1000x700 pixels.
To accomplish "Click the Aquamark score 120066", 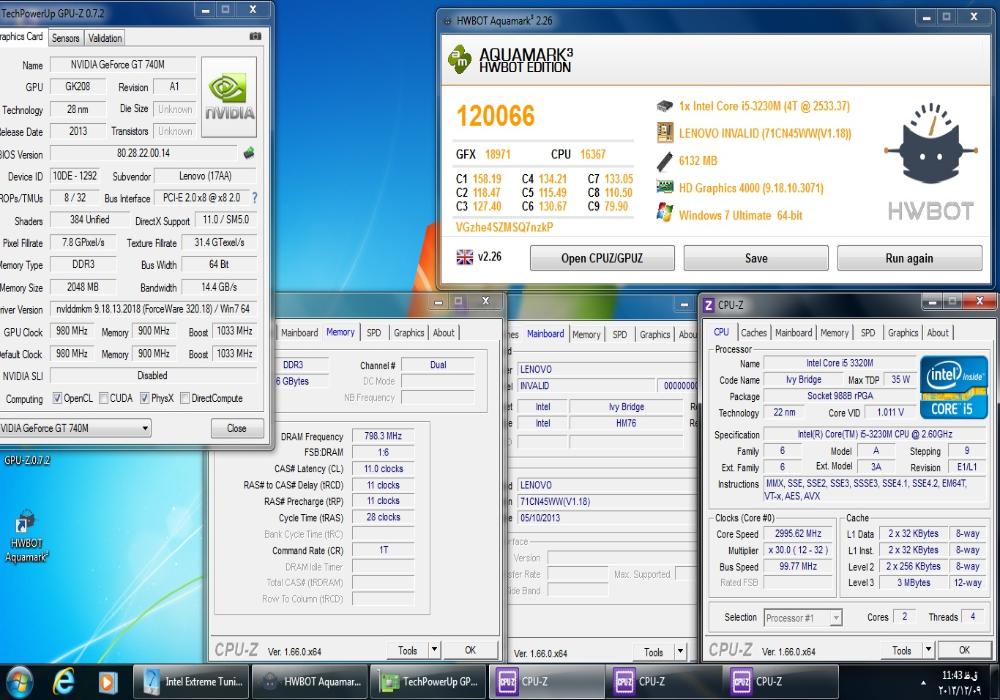I will coord(496,115).
